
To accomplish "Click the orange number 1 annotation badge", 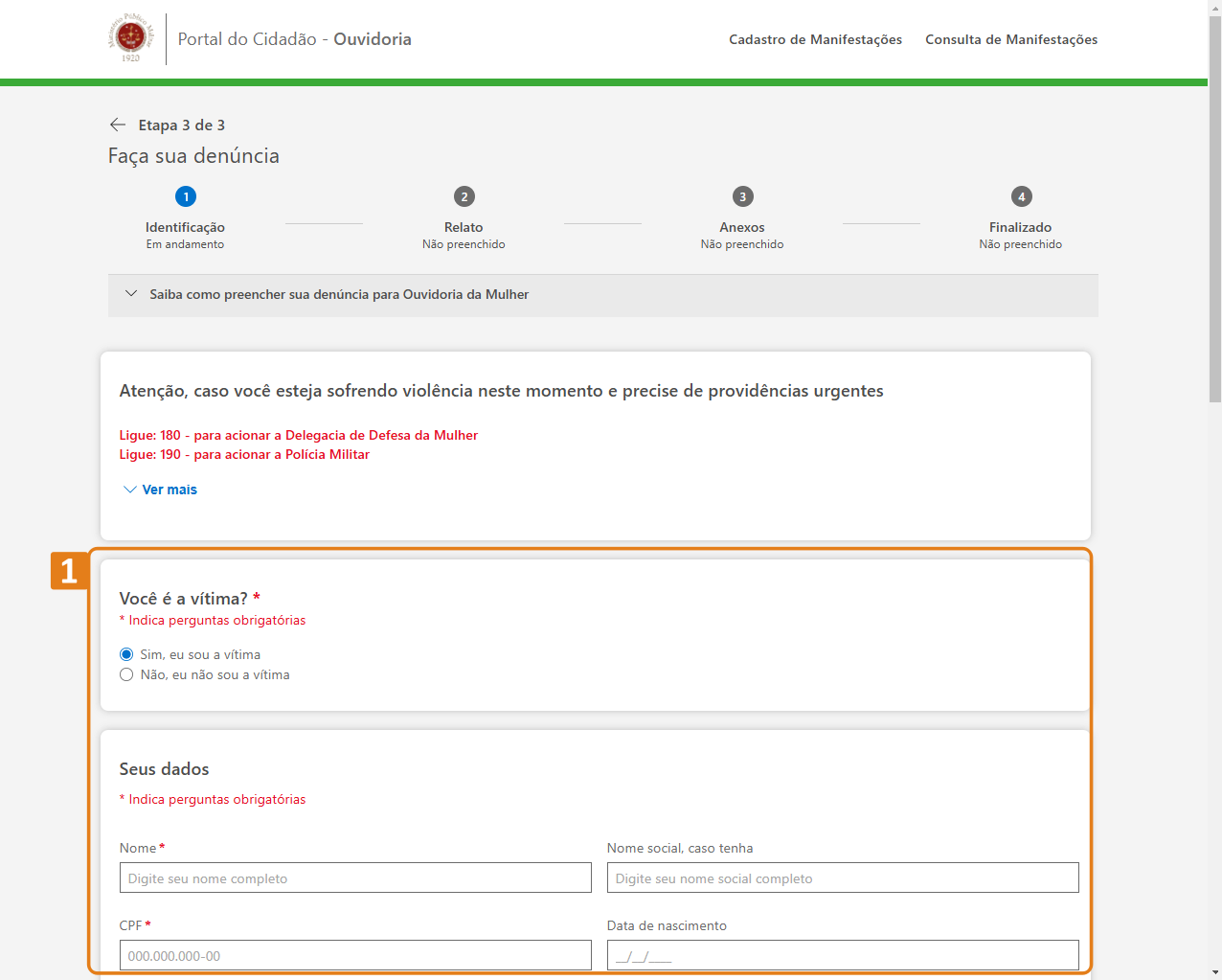I will point(69,571).
